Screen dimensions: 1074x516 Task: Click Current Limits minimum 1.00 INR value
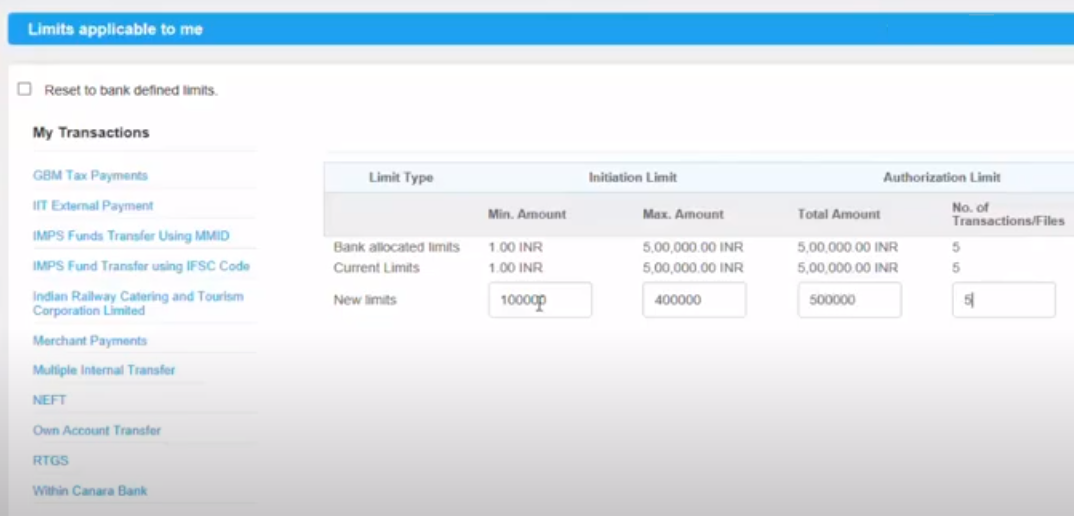(x=515, y=268)
